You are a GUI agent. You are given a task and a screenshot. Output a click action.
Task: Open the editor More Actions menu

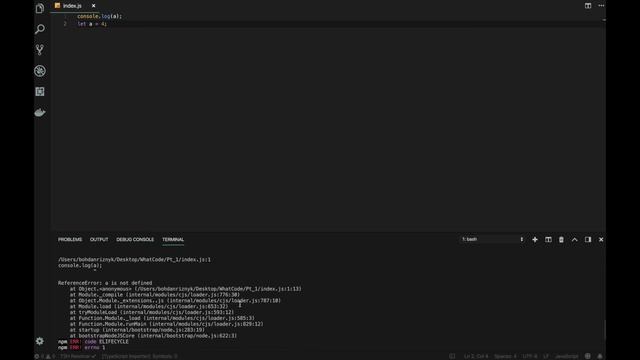tap(601, 6)
